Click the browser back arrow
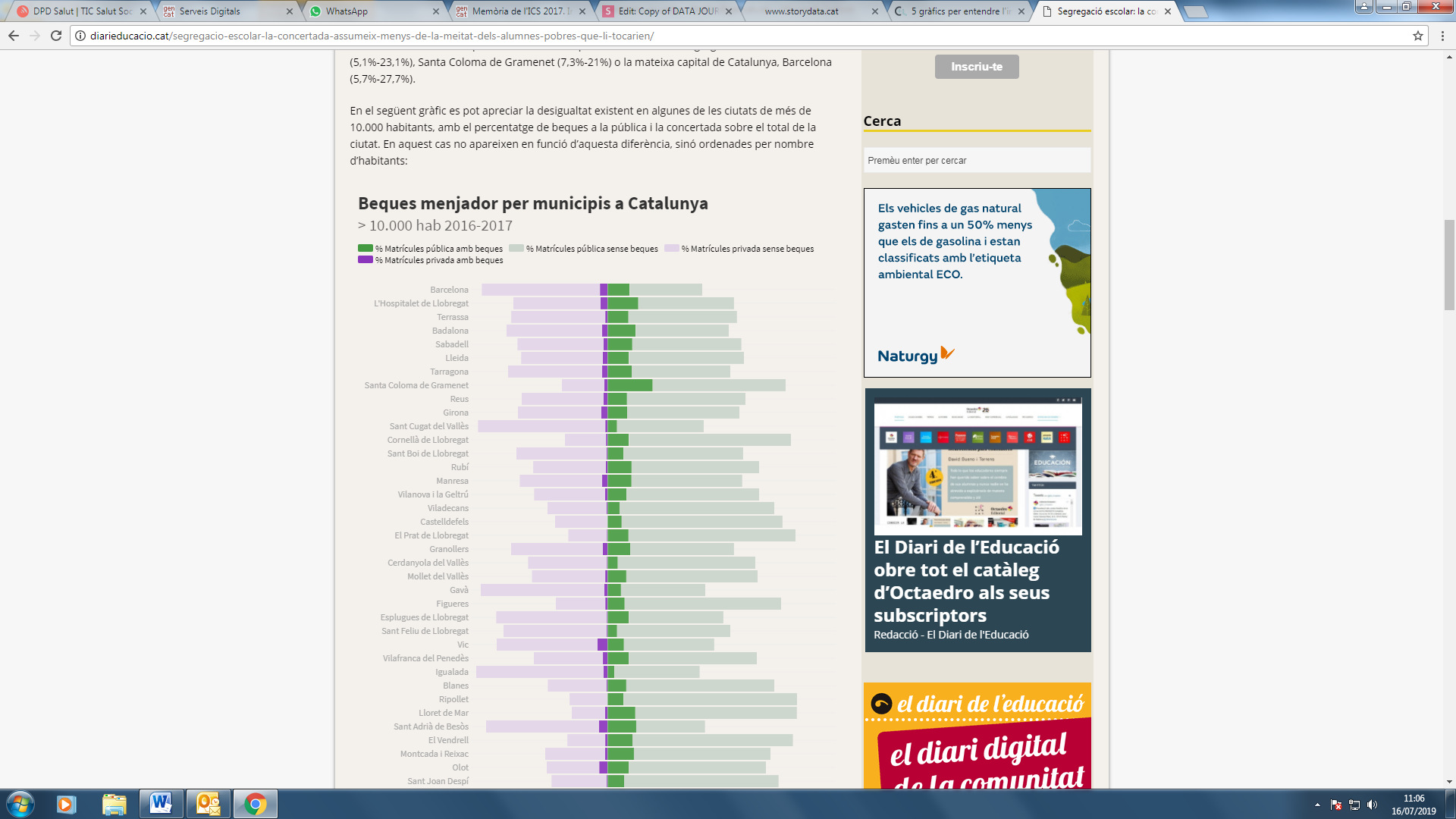Viewport: 1456px width, 819px height. click(x=14, y=36)
